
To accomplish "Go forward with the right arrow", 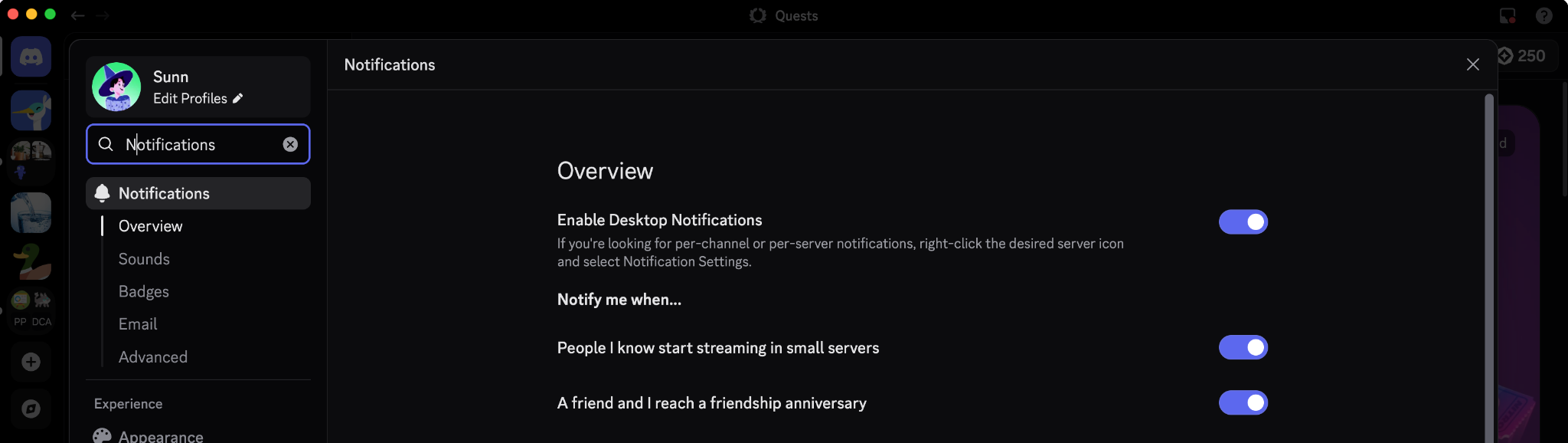I will point(103,15).
